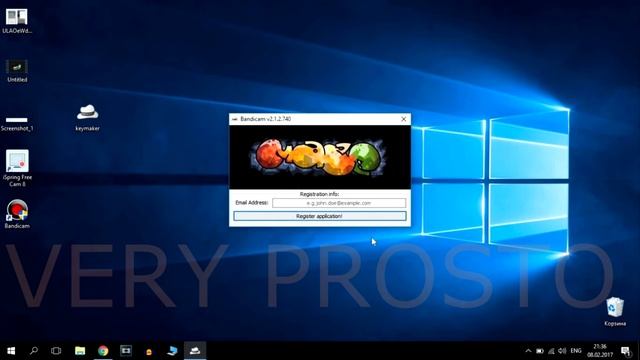Image resolution: width=640 pixels, height=360 pixels.
Task: Open the Action Center notifications icon
Action: (x=626, y=351)
